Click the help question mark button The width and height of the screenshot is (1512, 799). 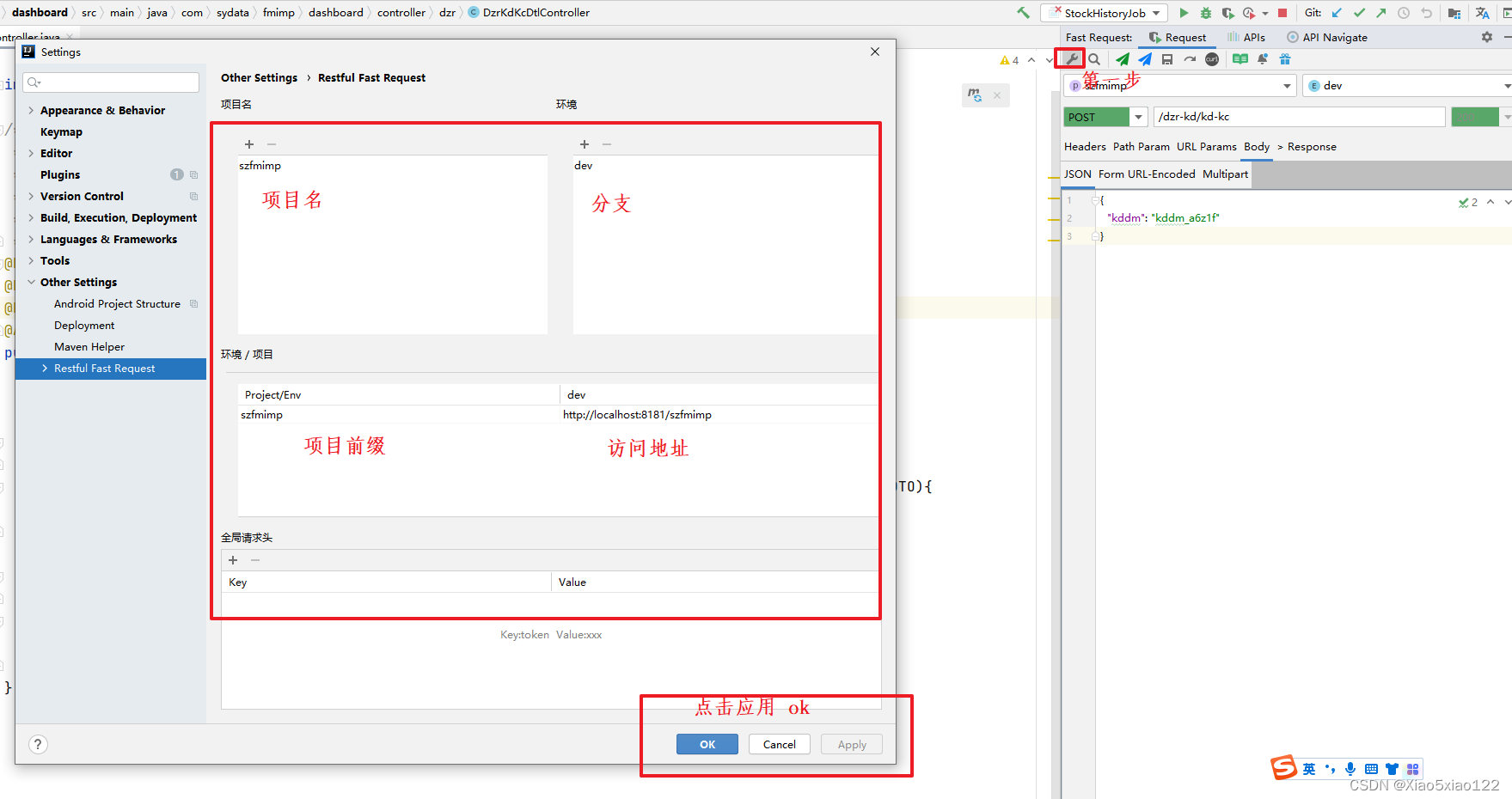click(38, 744)
